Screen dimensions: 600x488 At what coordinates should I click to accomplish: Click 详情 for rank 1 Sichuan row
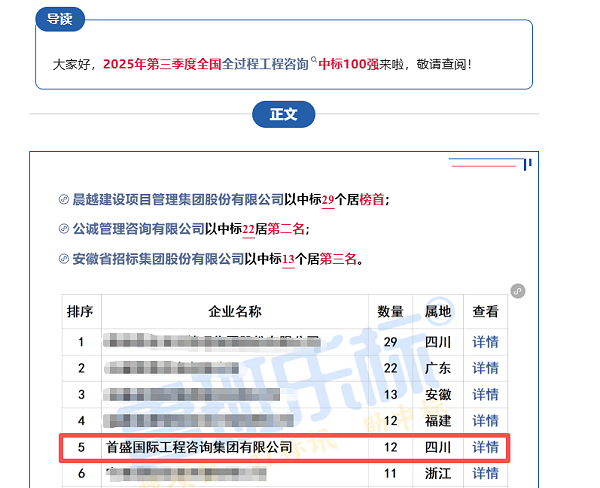[x=485, y=342]
